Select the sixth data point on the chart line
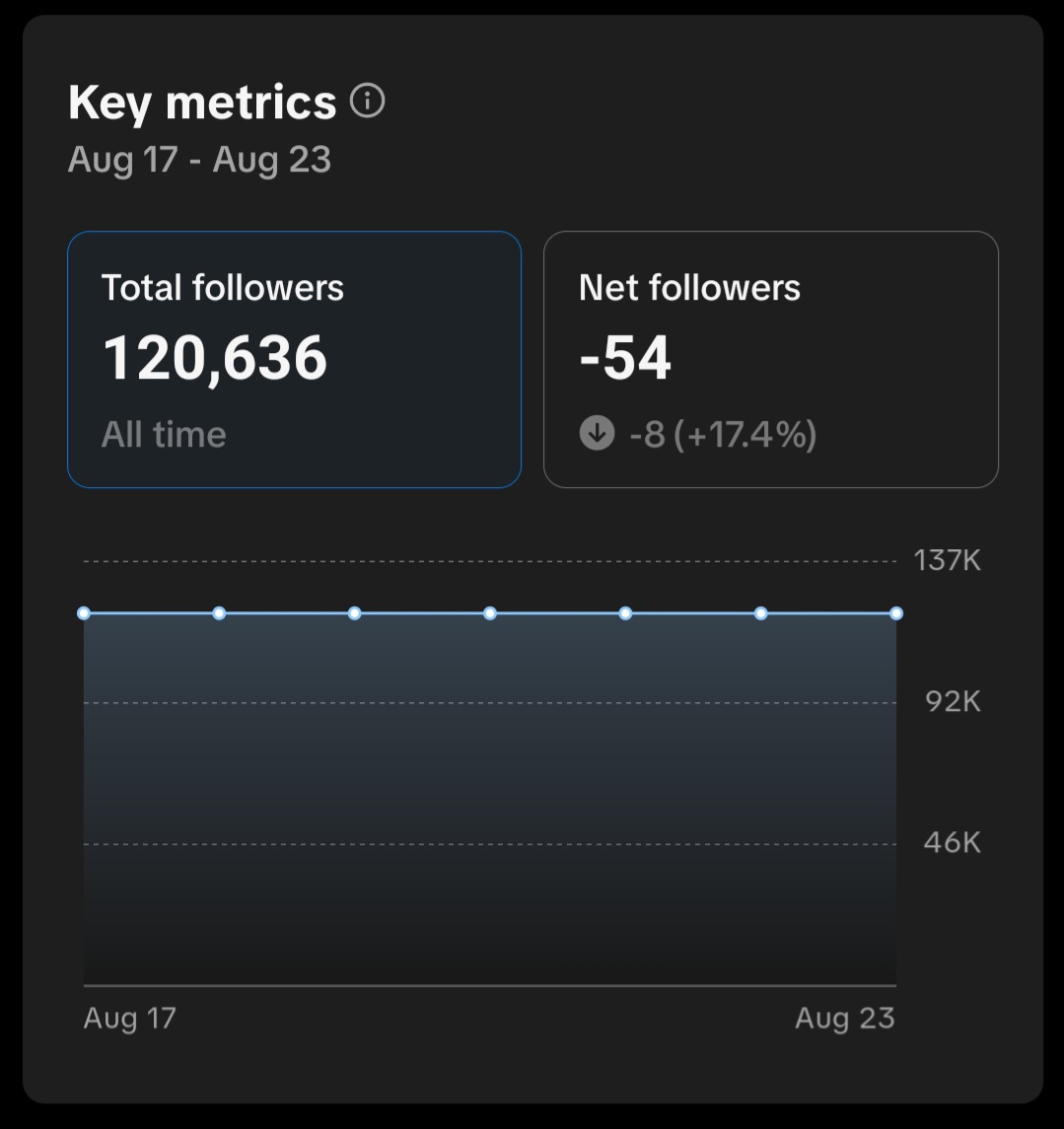Viewport: 1064px width, 1129px height. click(761, 613)
